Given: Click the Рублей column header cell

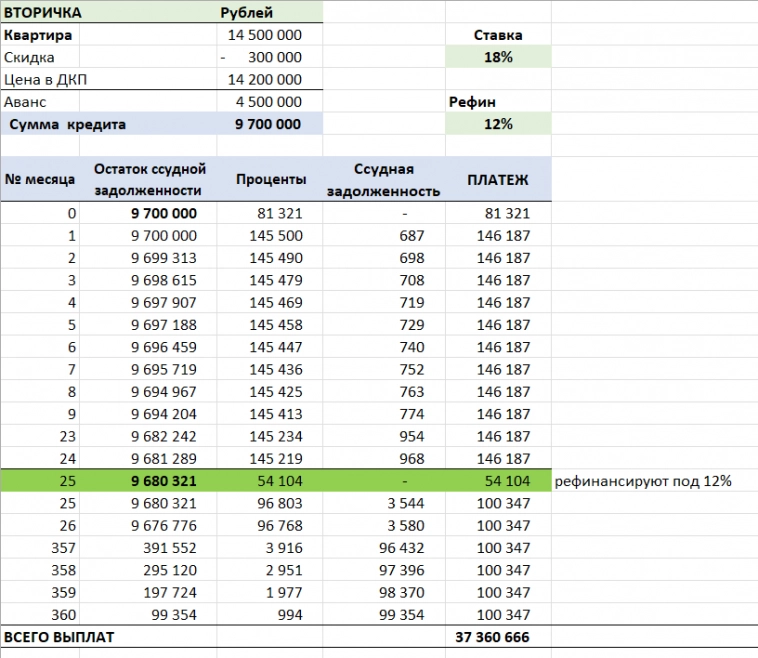Looking at the screenshot, I should tap(247, 12).
